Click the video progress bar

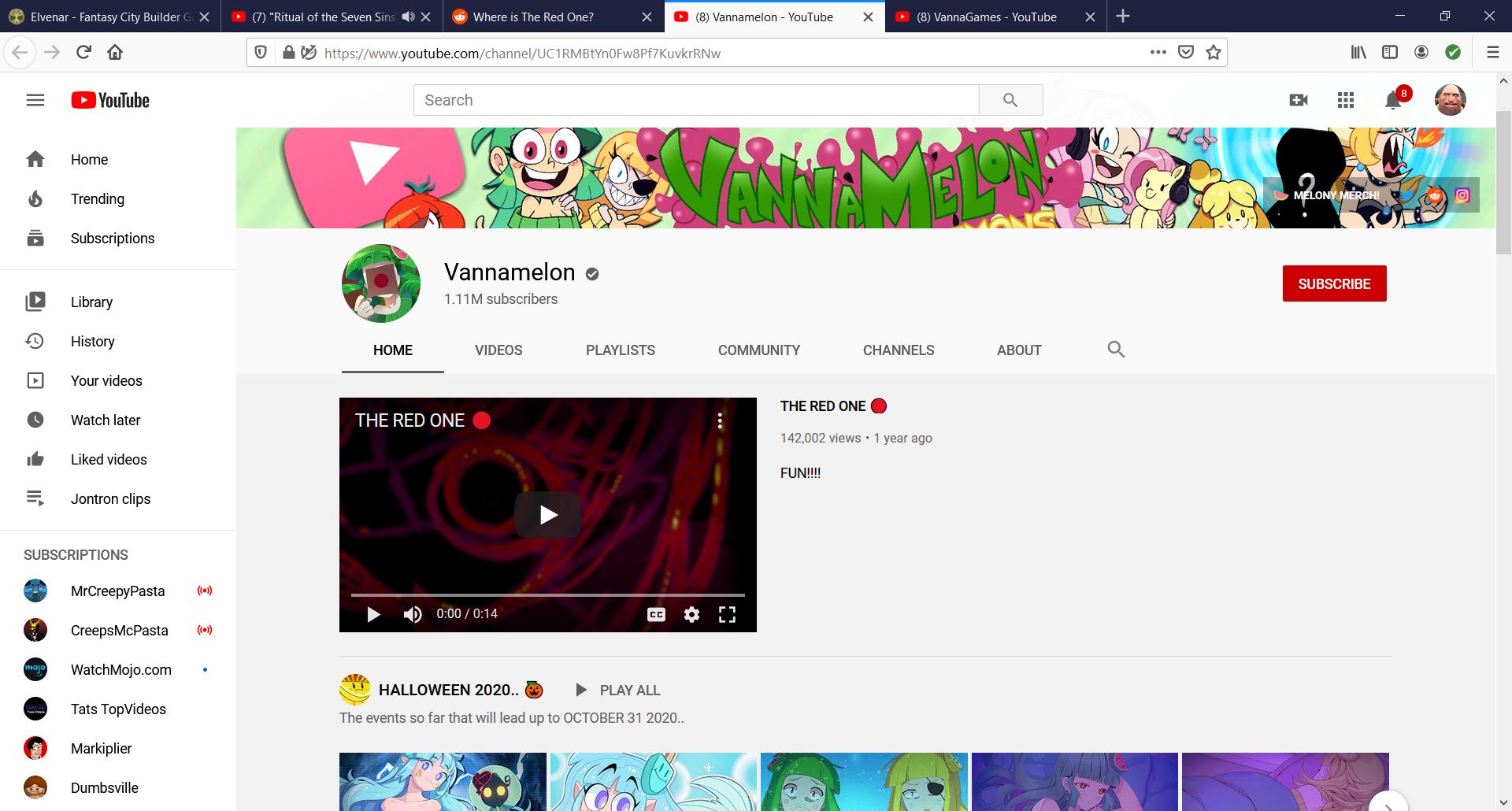[x=547, y=595]
